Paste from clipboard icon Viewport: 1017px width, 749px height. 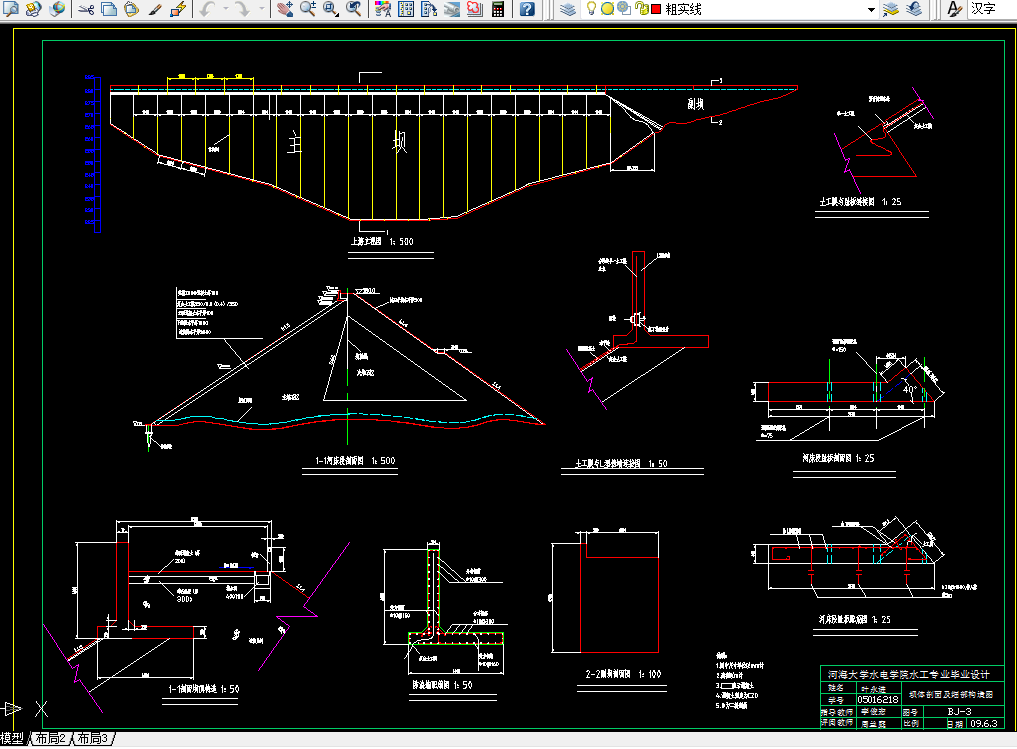coord(132,9)
